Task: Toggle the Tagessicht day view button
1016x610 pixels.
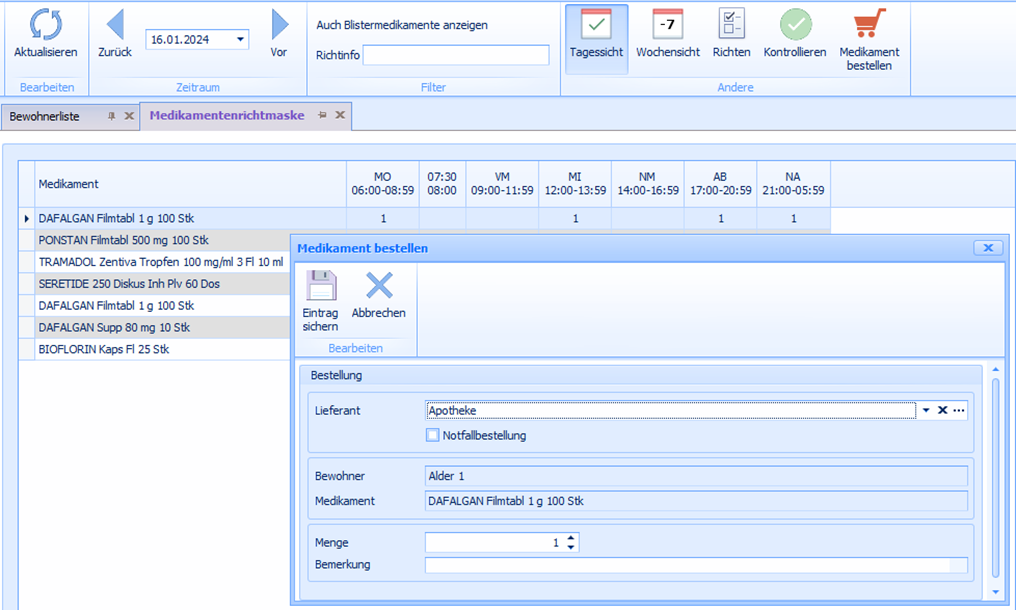Action: click(x=596, y=25)
